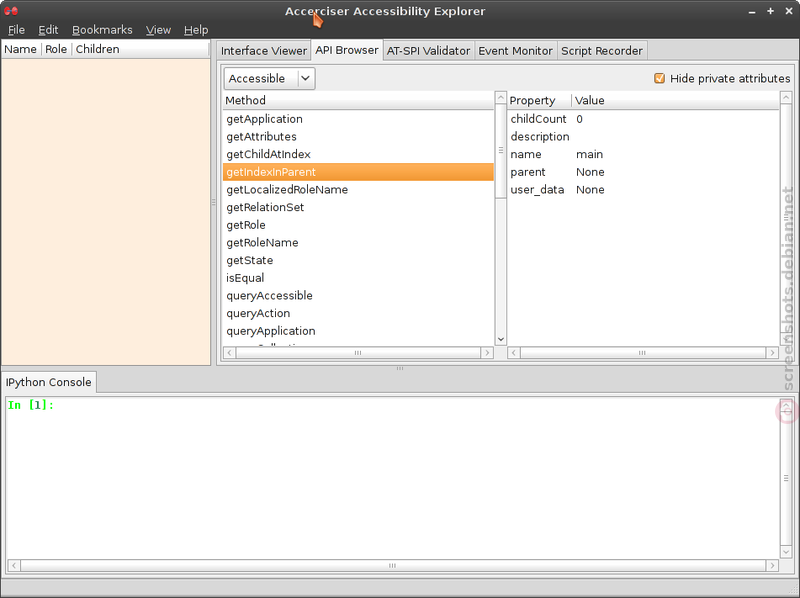
Task: Click the value 'main' of name property
Action: point(589,154)
